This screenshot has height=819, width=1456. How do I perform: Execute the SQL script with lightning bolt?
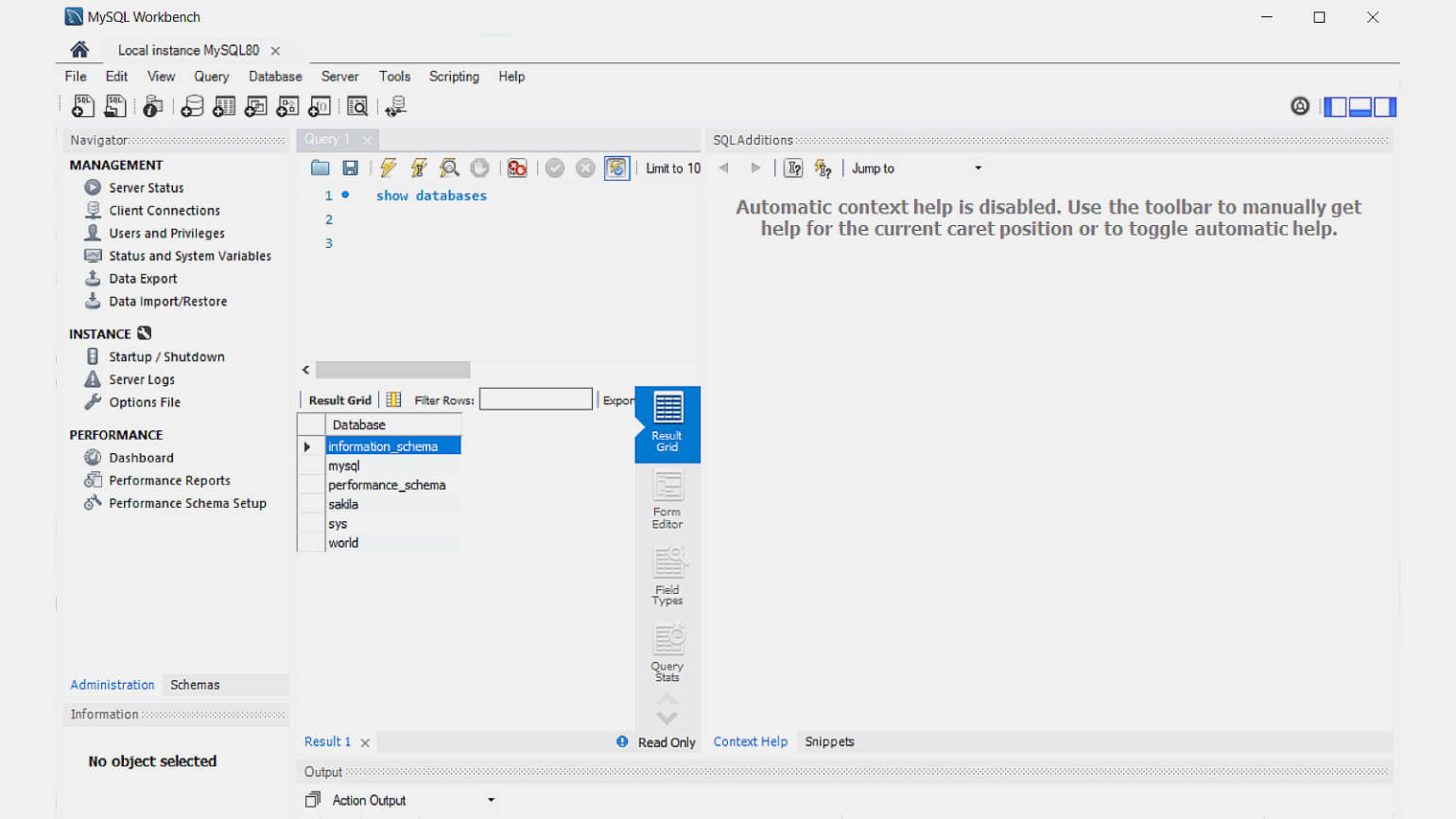point(388,168)
